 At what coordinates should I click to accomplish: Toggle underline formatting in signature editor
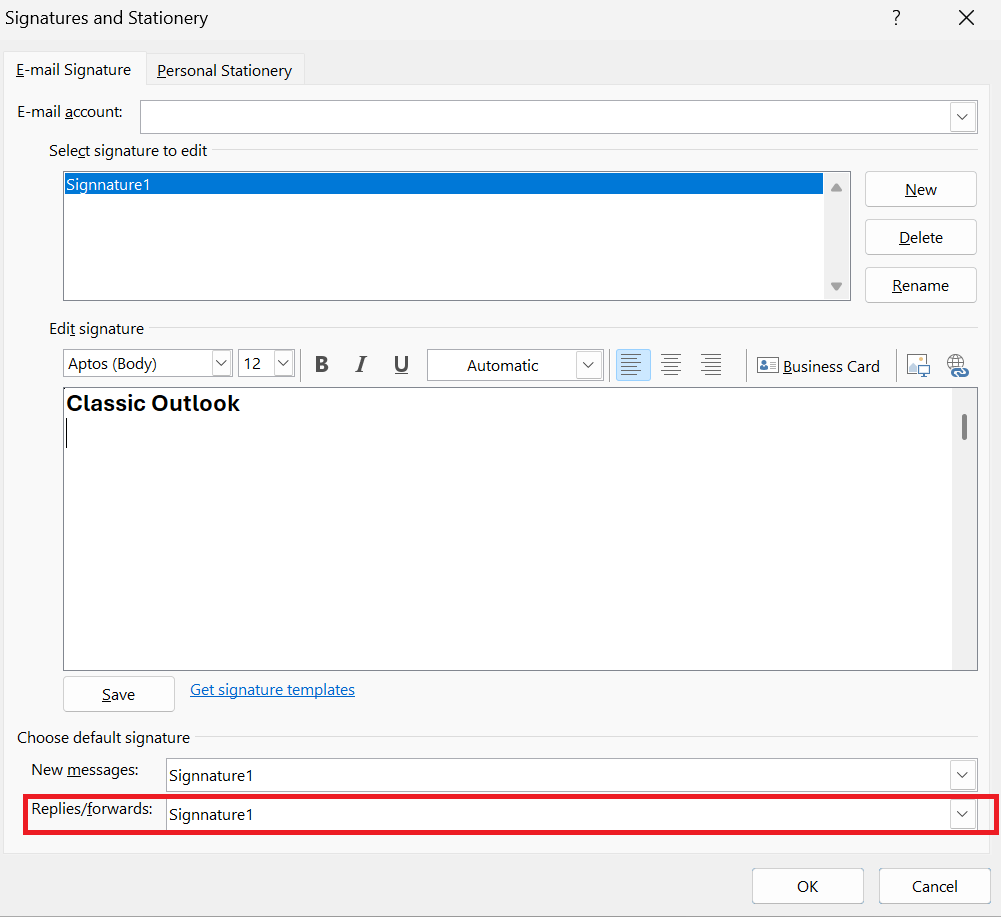pos(401,364)
